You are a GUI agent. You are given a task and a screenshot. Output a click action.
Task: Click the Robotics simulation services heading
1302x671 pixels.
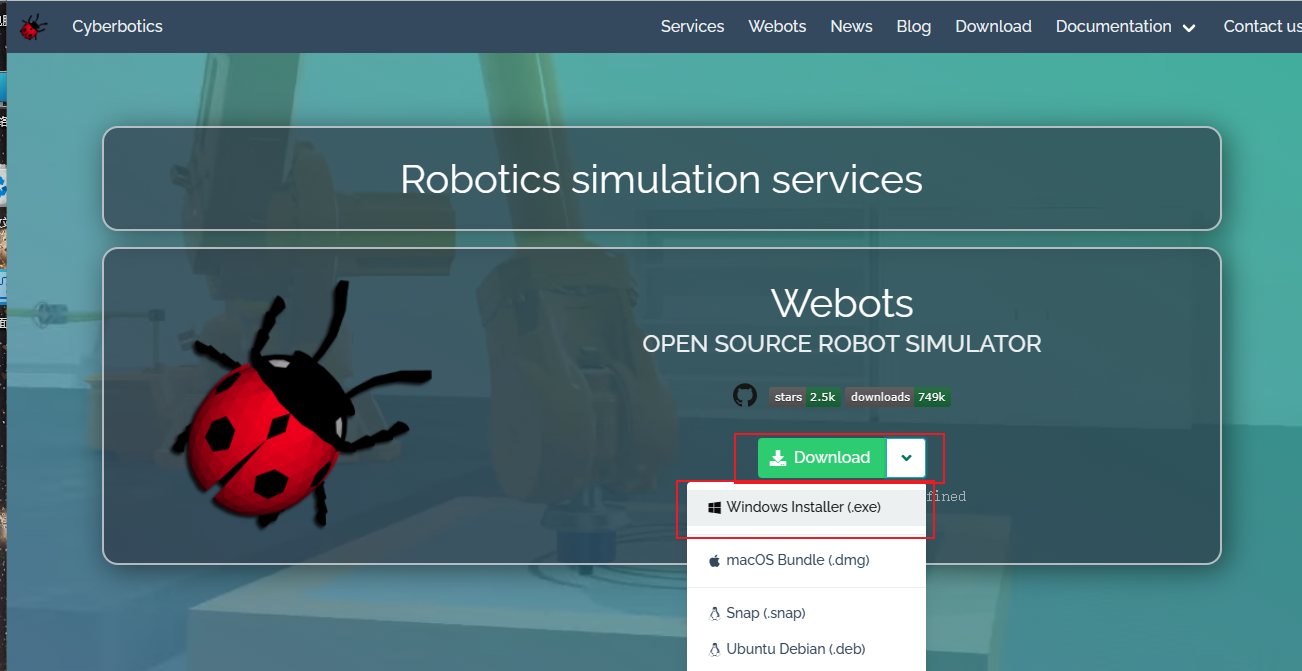[x=661, y=179]
